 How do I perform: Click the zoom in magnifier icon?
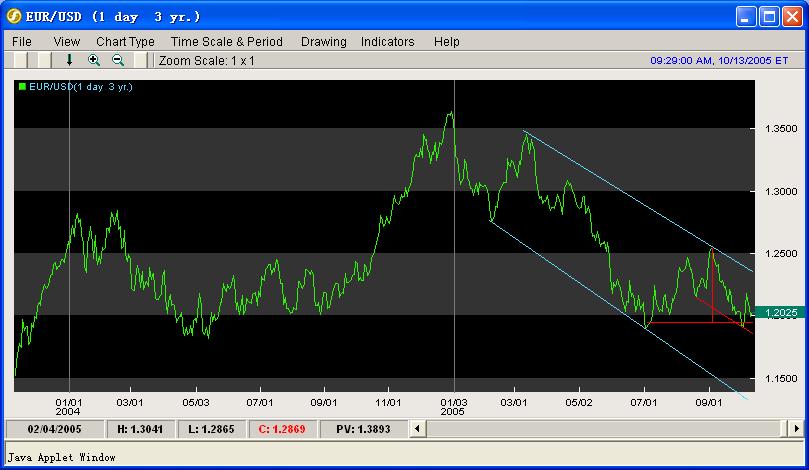(94, 60)
